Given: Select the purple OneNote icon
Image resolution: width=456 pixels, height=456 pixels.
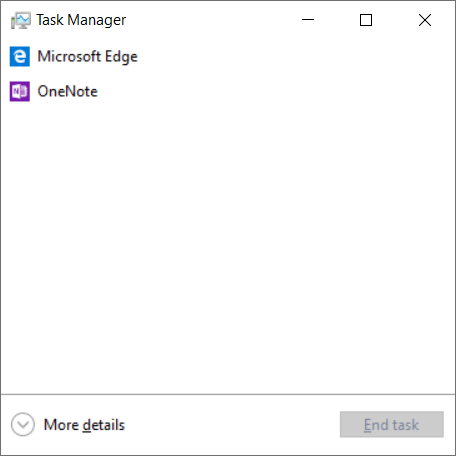Looking at the screenshot, I should pos(20,91).
